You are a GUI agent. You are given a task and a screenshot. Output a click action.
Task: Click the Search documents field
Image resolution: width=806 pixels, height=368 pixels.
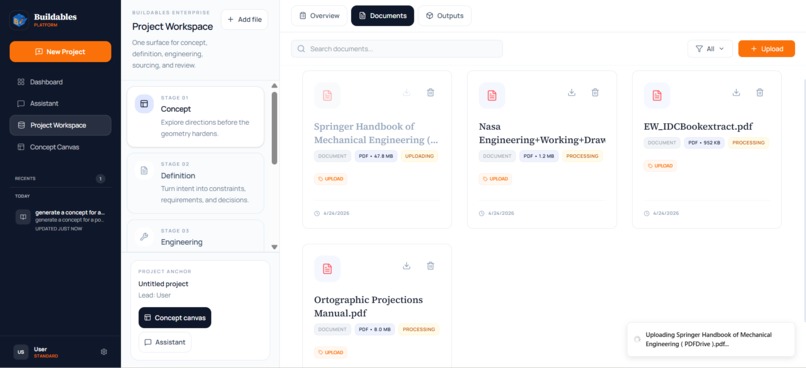point(397,49)
